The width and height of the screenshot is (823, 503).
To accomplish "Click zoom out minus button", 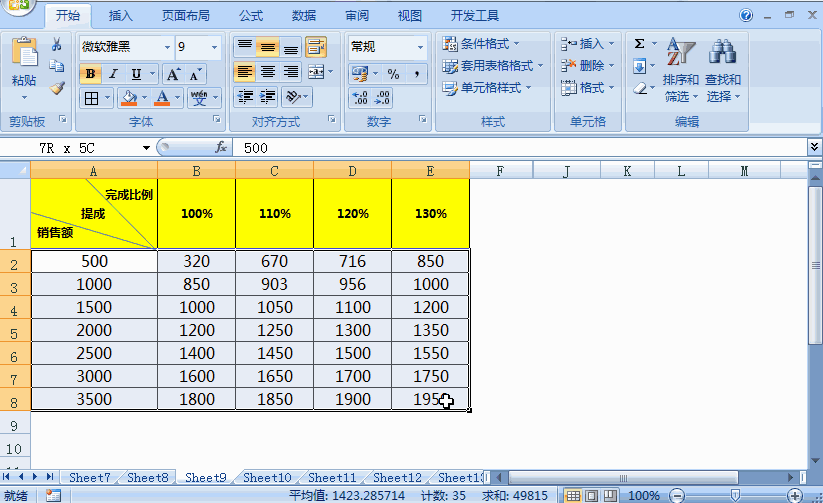I will (678, 496).
